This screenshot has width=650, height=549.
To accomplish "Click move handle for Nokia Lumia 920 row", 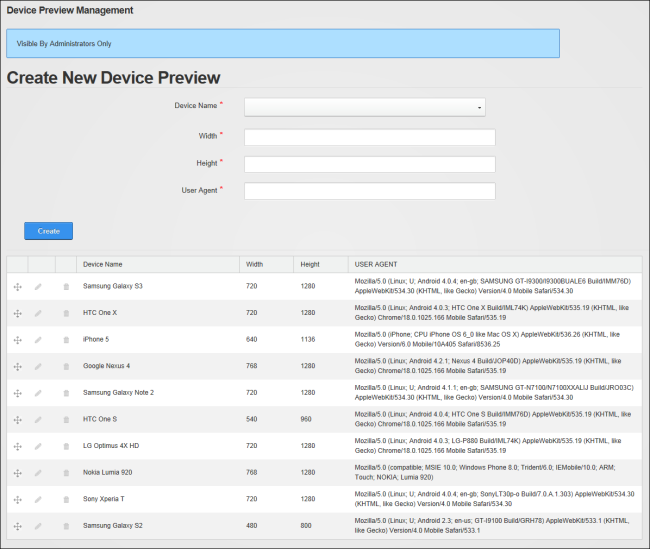I will pos(17,473).
